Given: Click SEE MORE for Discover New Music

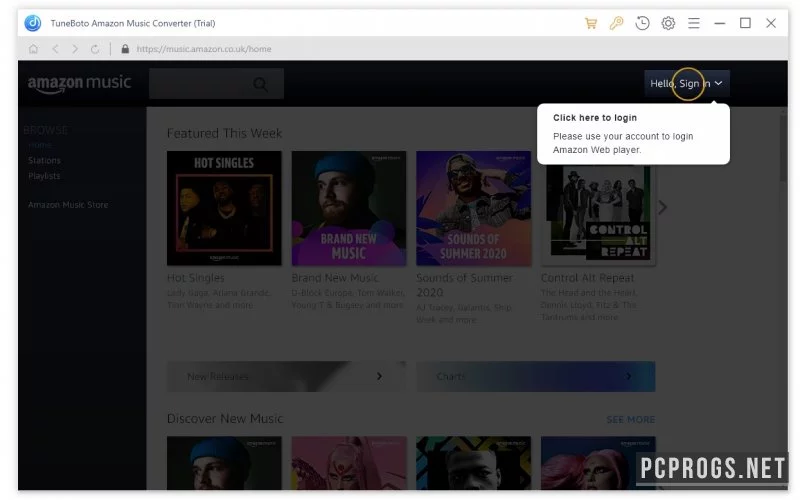Looking at the screenshot, I should click(x=631, y=419).
